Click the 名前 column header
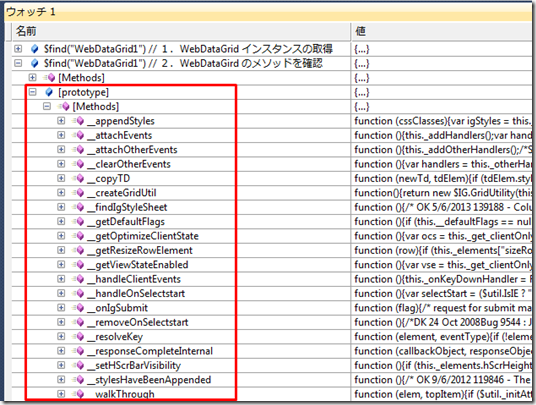Screen dimensions: 536x405 click(x=181, y=31)
